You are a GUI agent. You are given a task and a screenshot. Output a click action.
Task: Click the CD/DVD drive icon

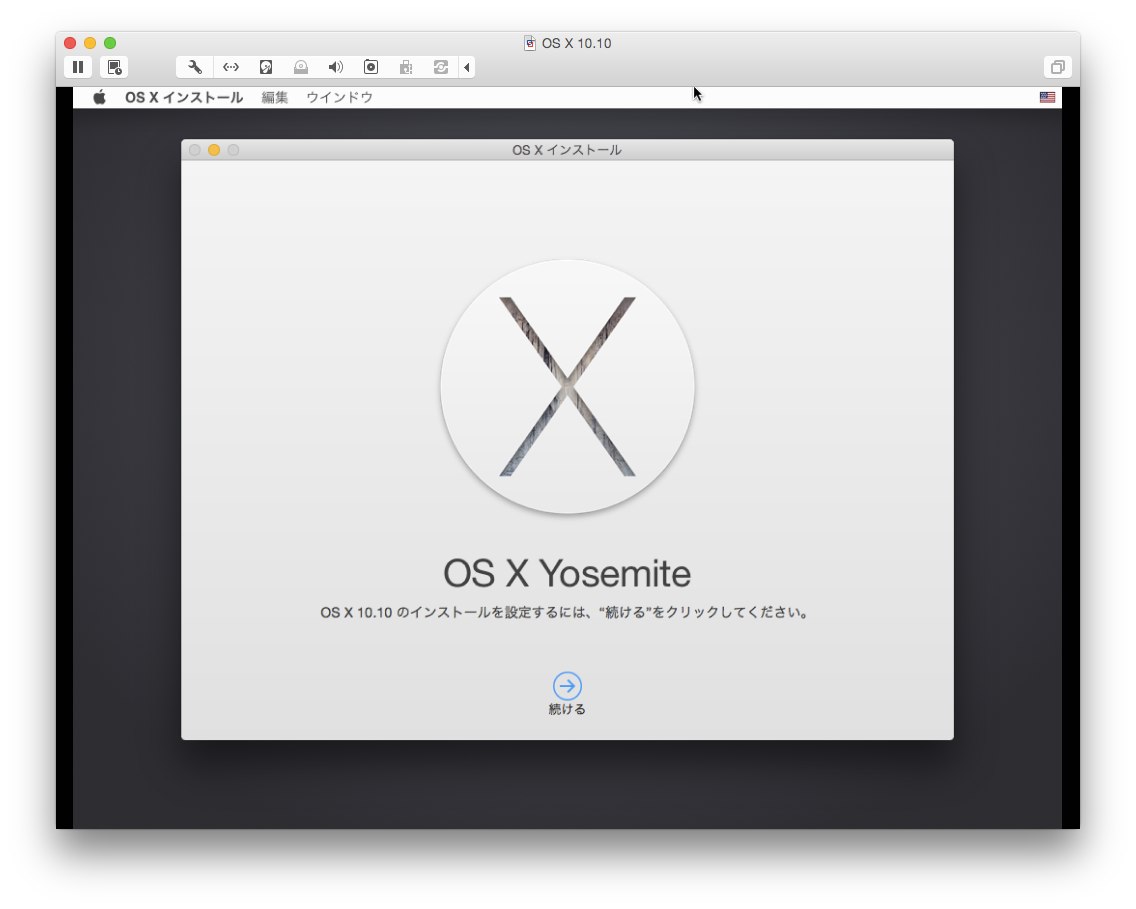pos(301,67)
